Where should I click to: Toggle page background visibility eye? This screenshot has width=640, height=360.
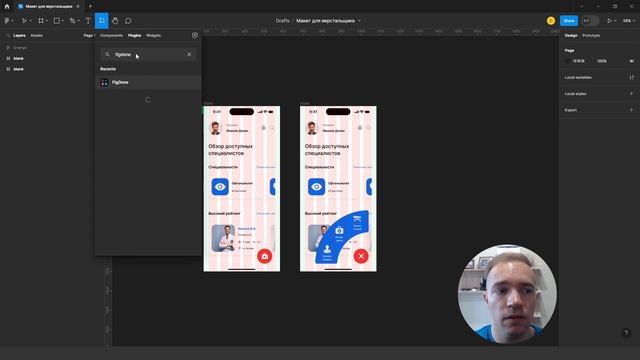point(631,61)
